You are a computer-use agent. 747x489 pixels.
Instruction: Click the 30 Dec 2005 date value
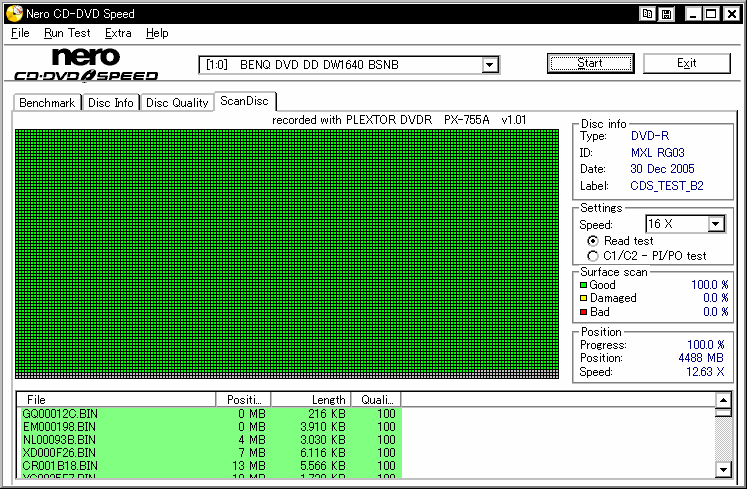click(x=662, y=169)
